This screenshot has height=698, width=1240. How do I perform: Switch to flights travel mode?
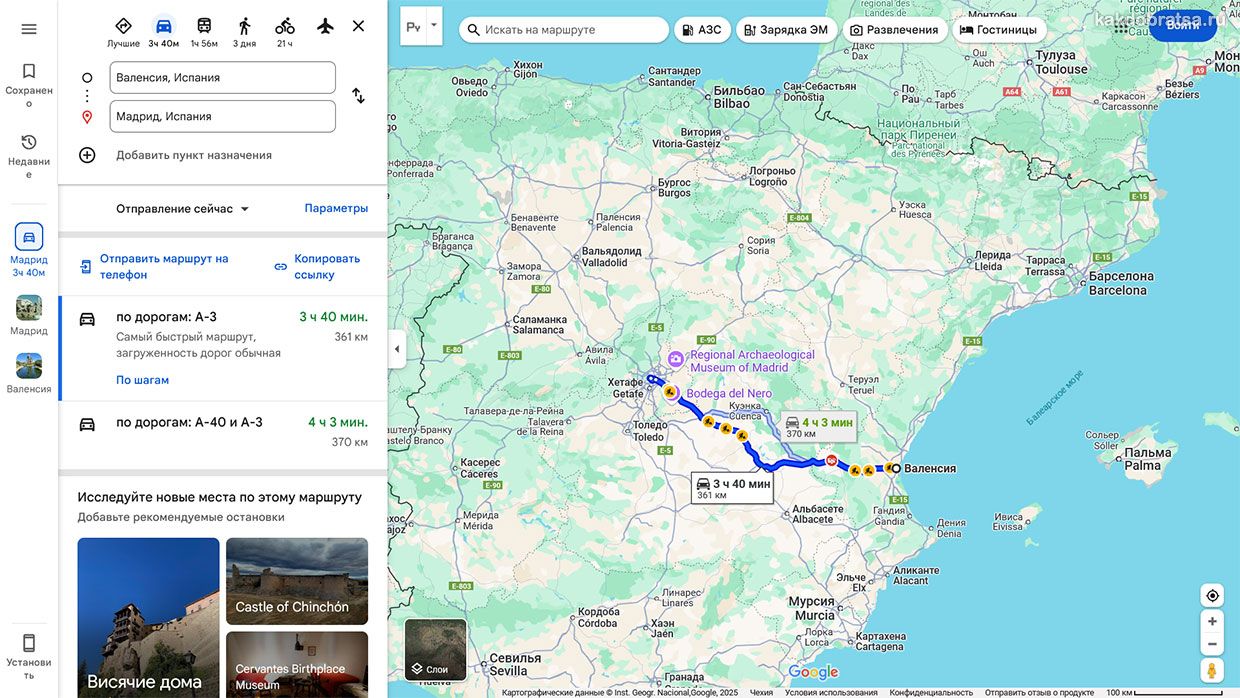click(x=325, y=26)
